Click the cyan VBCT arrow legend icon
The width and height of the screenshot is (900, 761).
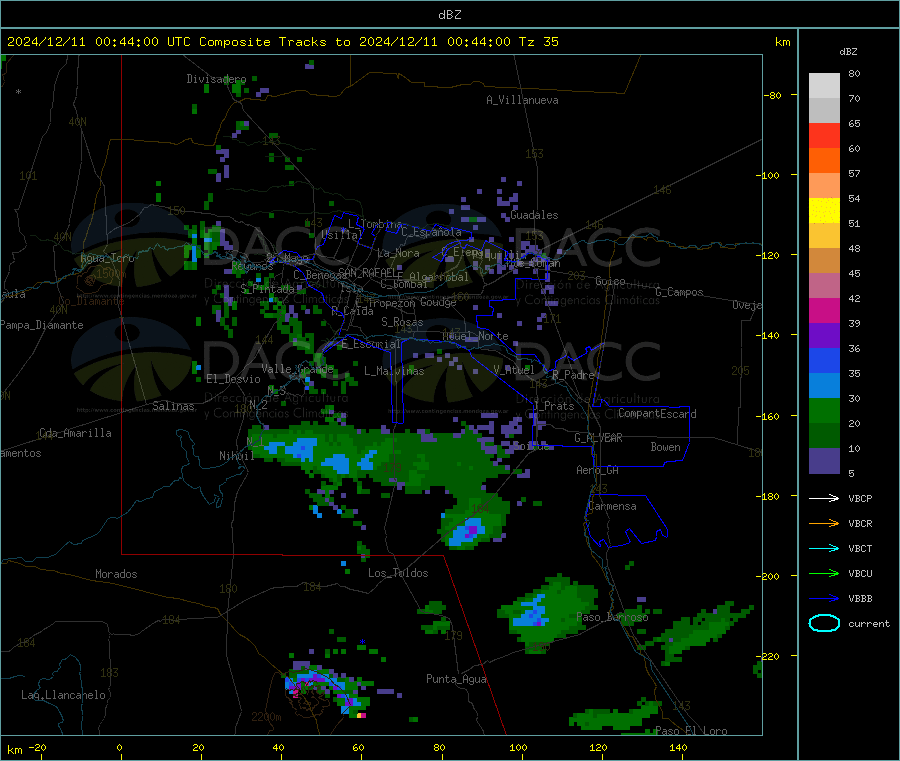point(824,549)
